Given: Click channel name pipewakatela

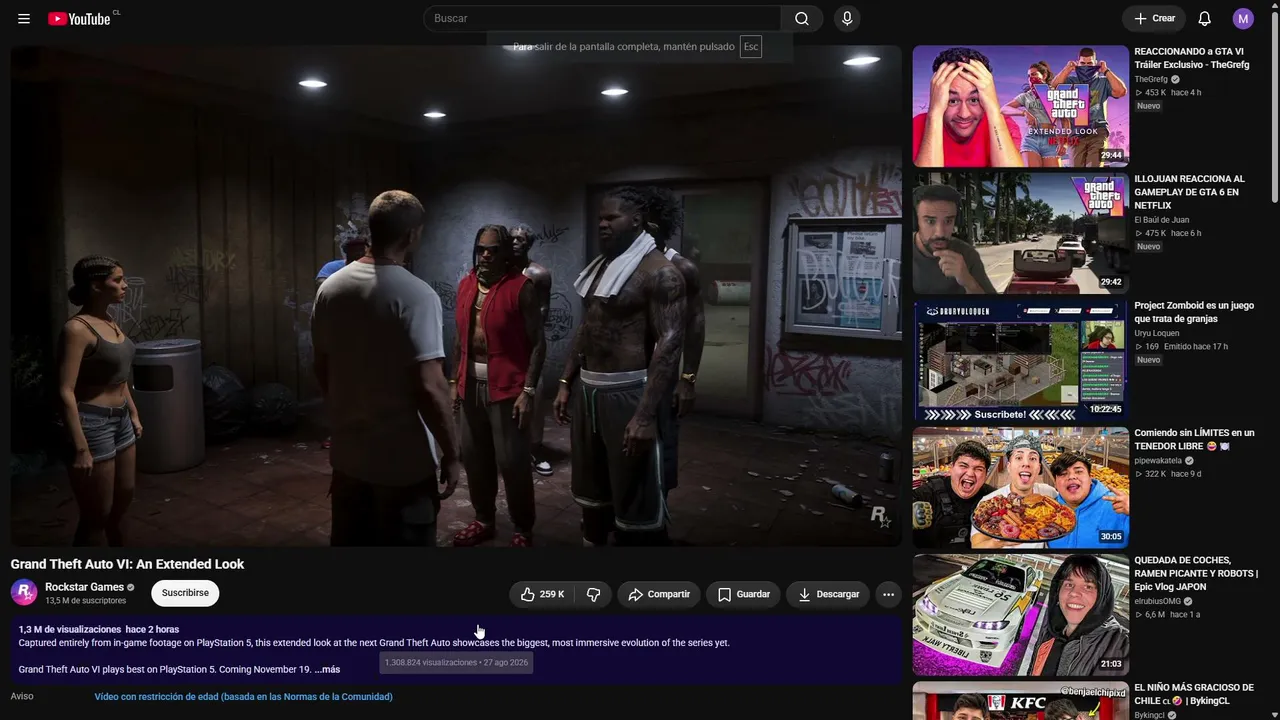Looking at the screenshot, I should click(1158, 461).
